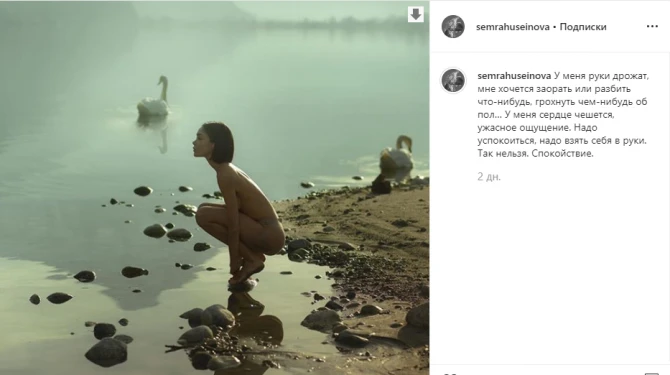670x375 pixels.
Task: Click the post photo of the lake
Action: (x=215, y=188)
